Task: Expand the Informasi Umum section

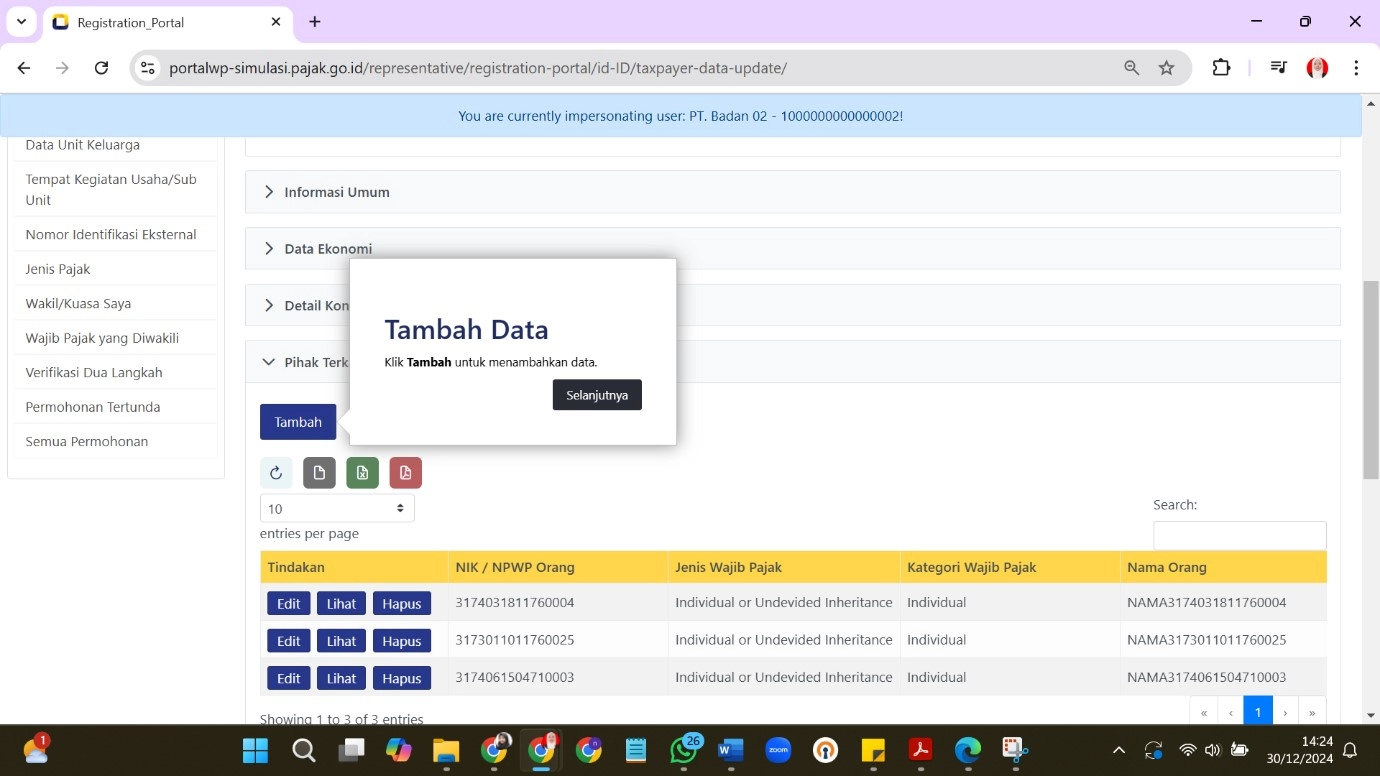Action: (336, 192)
